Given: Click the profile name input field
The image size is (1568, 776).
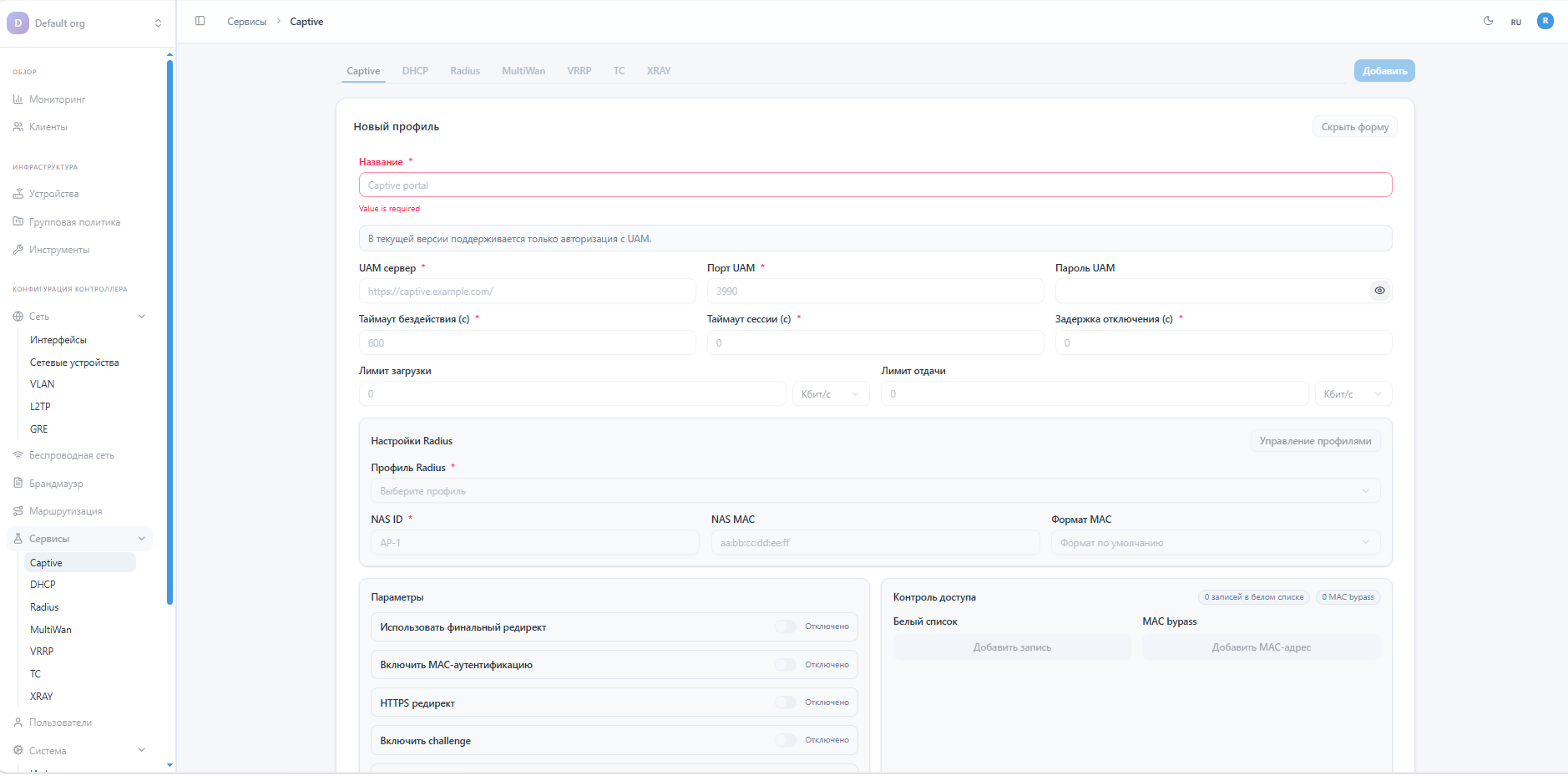Looking at the screenshot, I should pyautogui.click(x=874, y=185).
